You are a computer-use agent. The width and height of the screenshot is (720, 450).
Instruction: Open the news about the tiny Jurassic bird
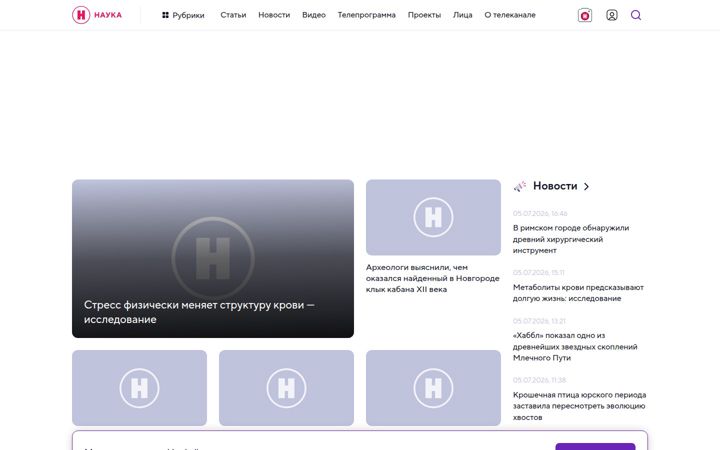[x=579, y=406]
